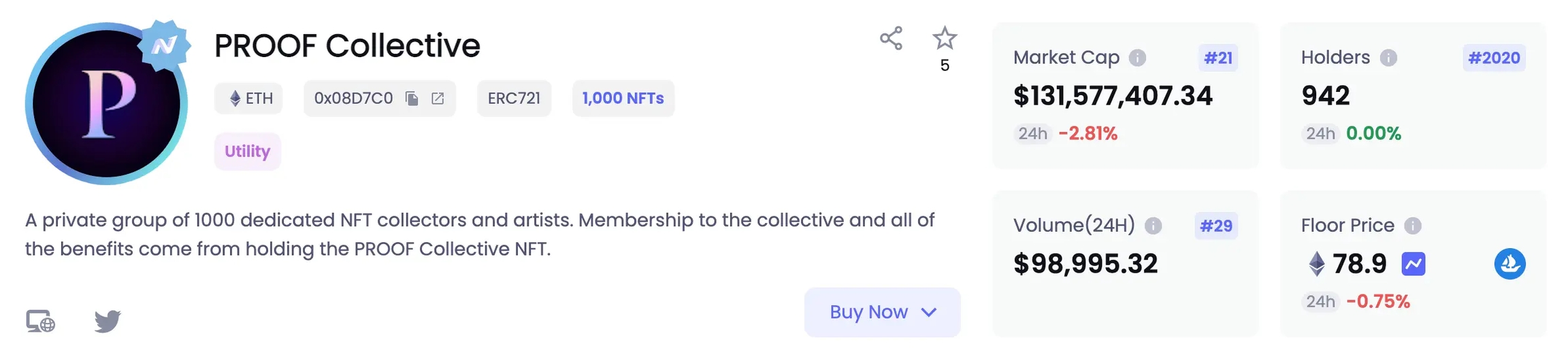The height and width of the screenshot is (361, 1568).
Task: Click the 1,000 NFTs badge
Action: (x=623, y=99)
